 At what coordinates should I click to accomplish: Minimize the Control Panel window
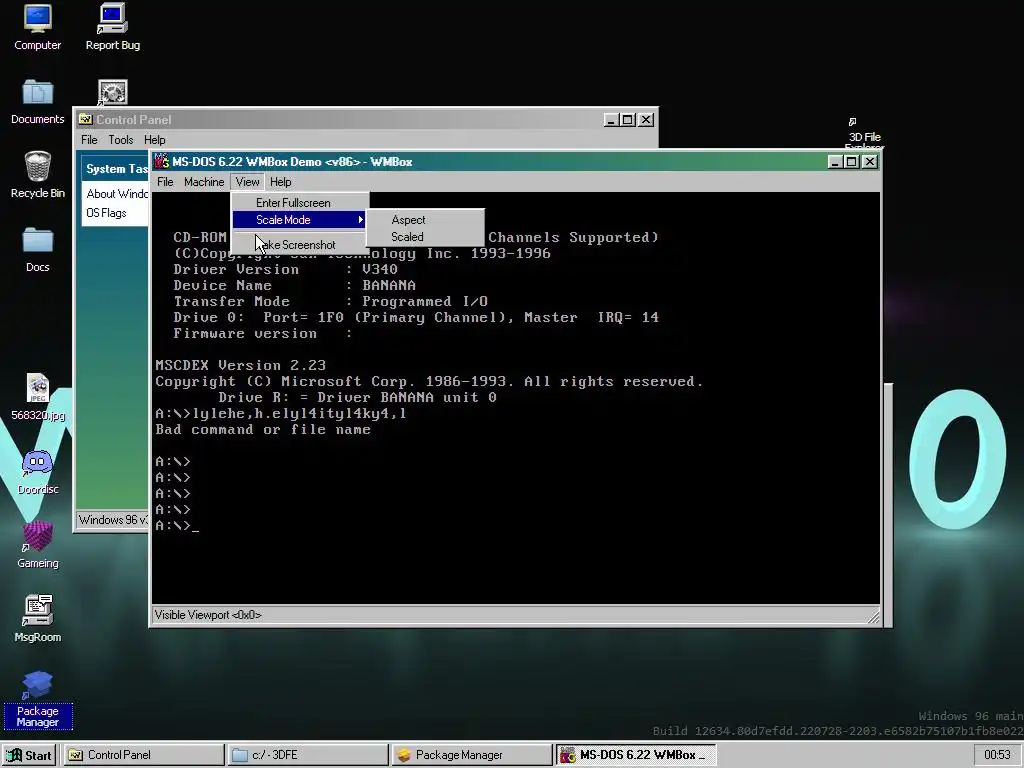[x=611, y=120]
